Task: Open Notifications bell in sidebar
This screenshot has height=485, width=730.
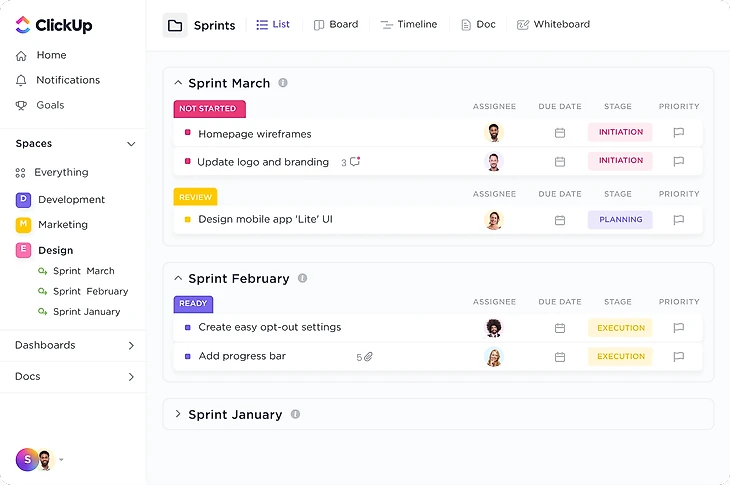Action: 22,80
